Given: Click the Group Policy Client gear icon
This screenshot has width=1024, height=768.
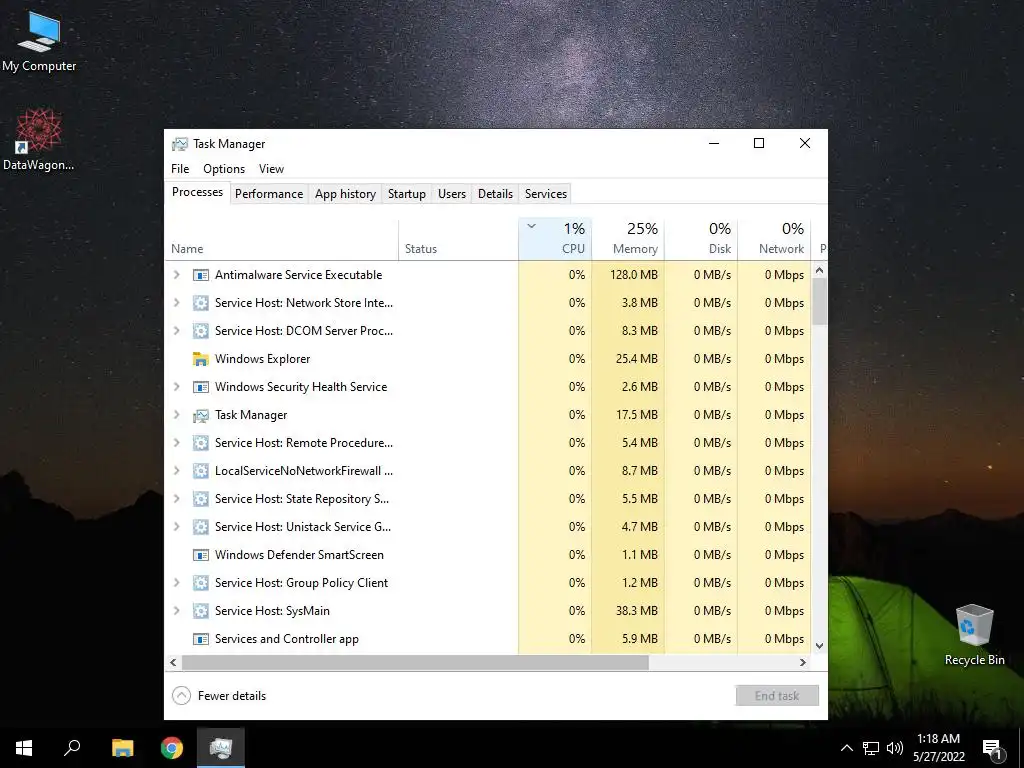Looking at the screenshot, I should [x=200, y=583].
